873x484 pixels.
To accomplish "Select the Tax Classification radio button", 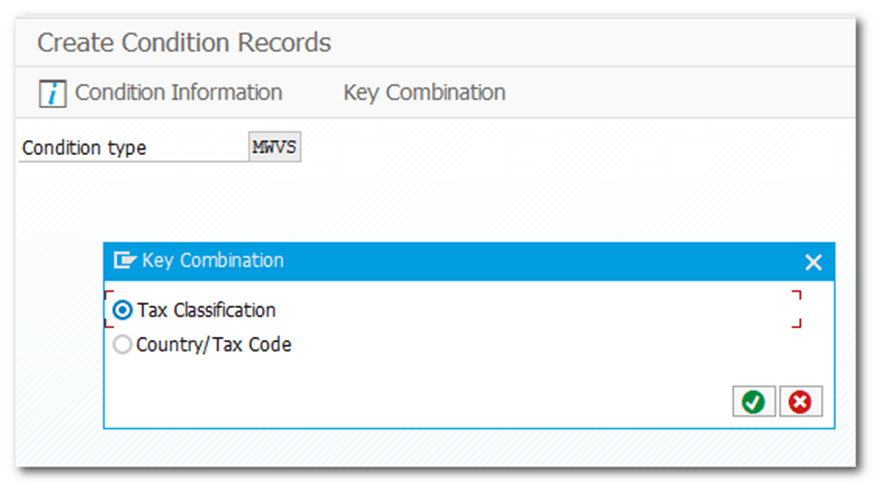I will 122,310.
